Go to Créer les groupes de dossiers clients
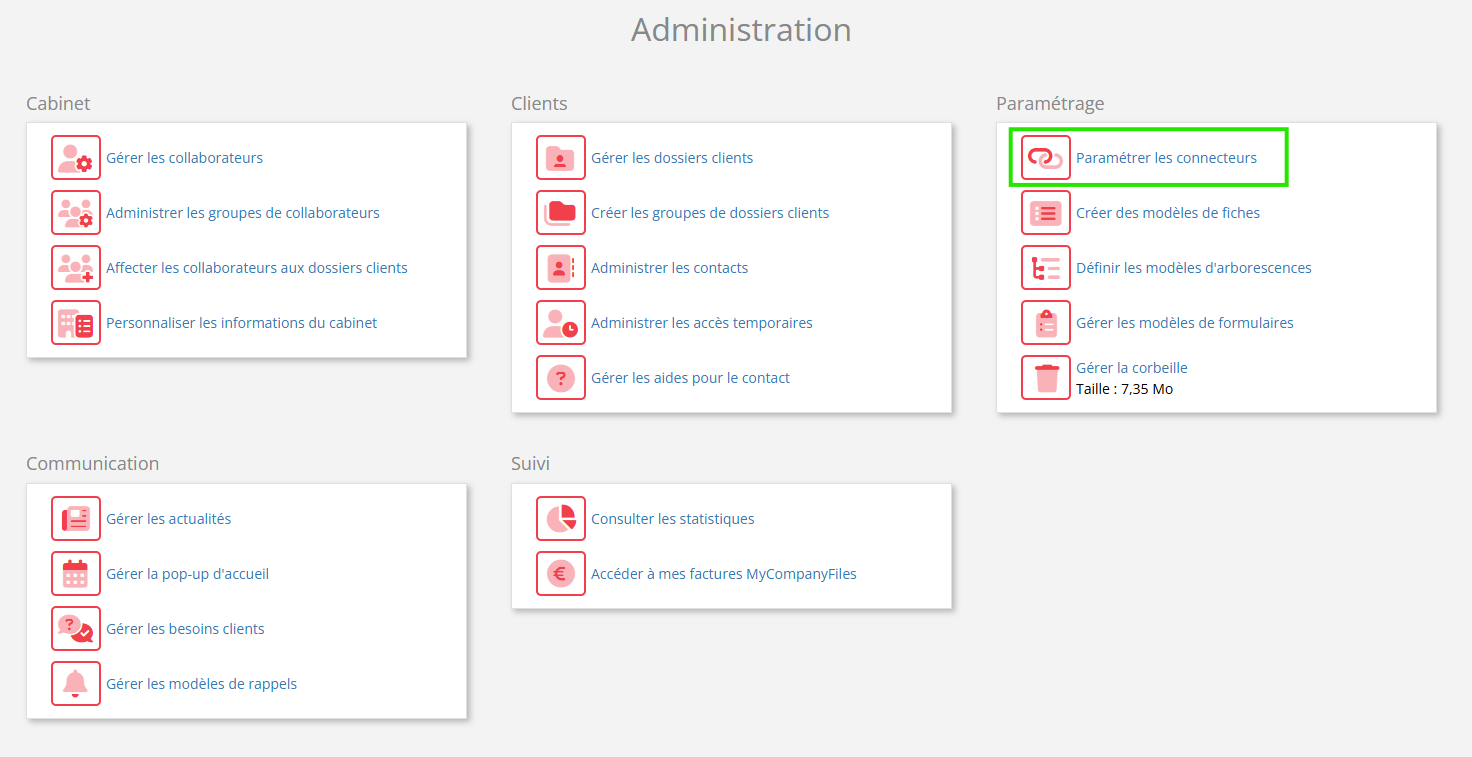The height and width of the screenshot is (757, 1472). point(710,213)
